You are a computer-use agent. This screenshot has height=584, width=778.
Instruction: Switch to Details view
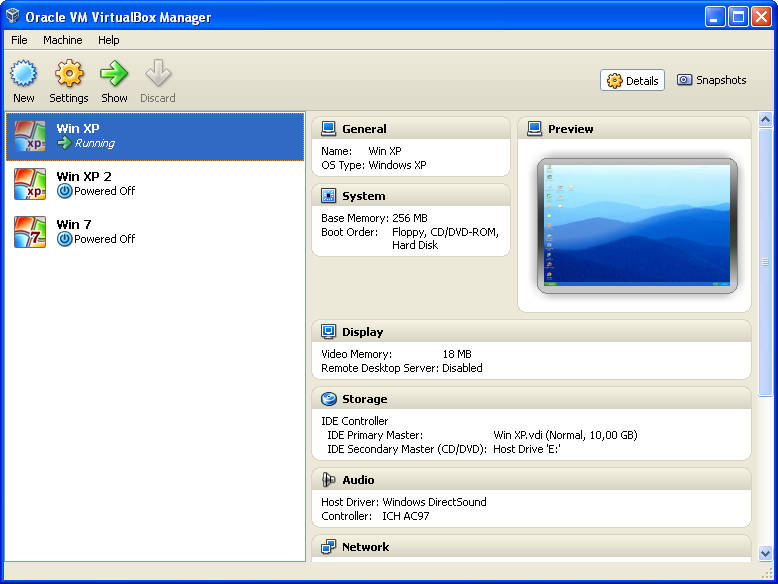click(x=632, y=81)
